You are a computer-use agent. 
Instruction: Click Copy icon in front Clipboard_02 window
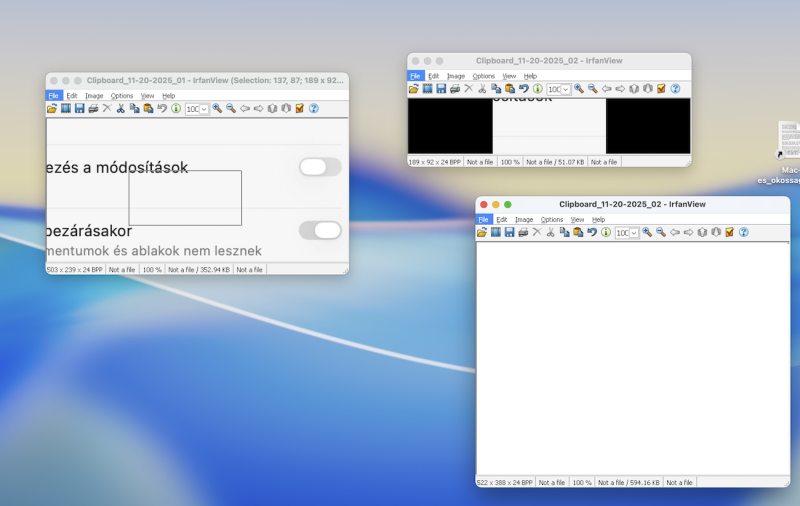(x=565, y=232)
